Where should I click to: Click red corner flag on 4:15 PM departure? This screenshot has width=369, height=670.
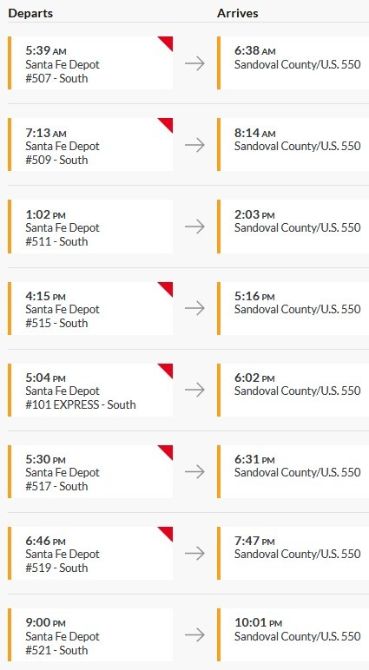pos(167,288)
